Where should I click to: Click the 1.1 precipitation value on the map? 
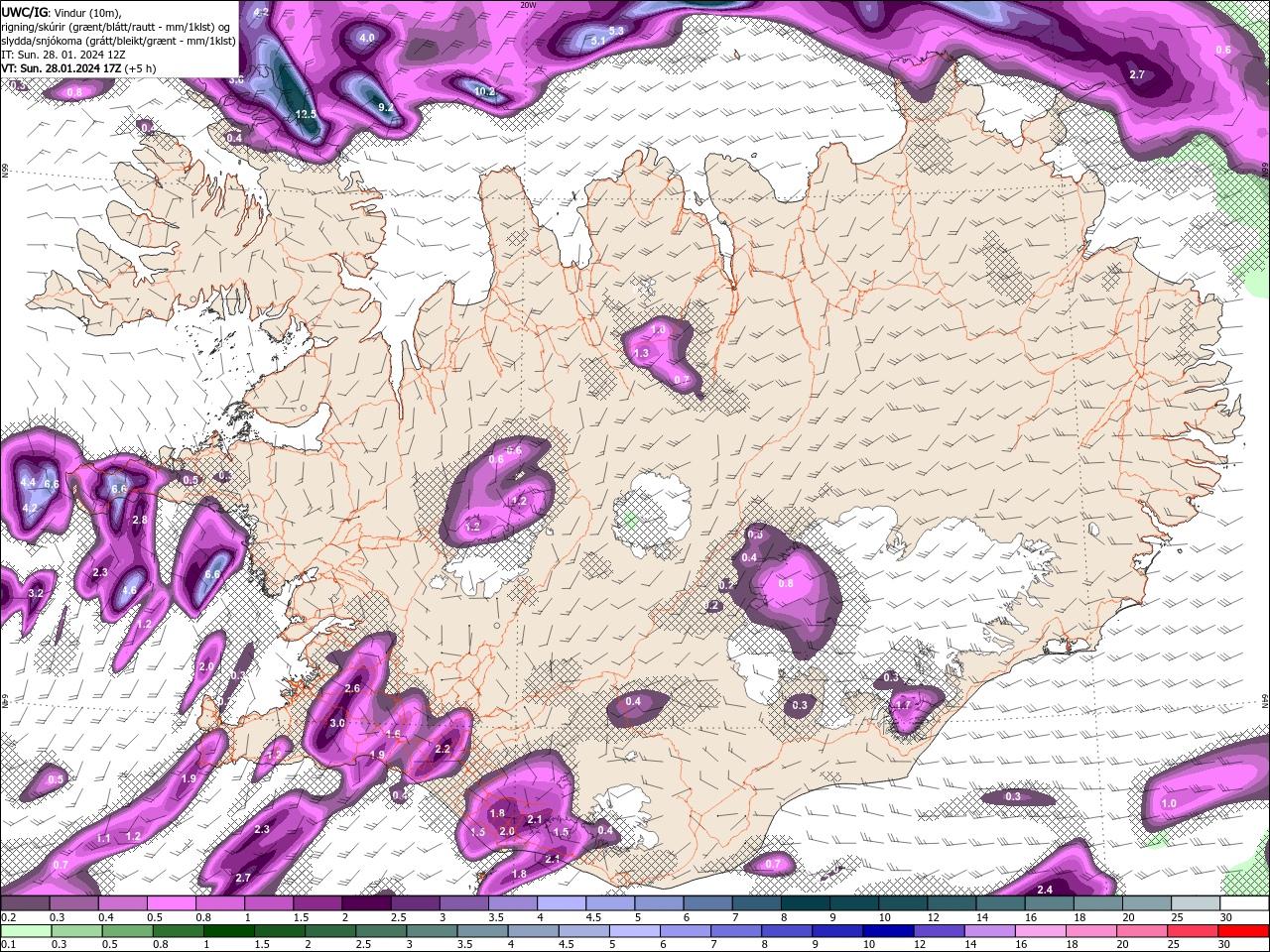pyautogui.click(x=104, y=839)
